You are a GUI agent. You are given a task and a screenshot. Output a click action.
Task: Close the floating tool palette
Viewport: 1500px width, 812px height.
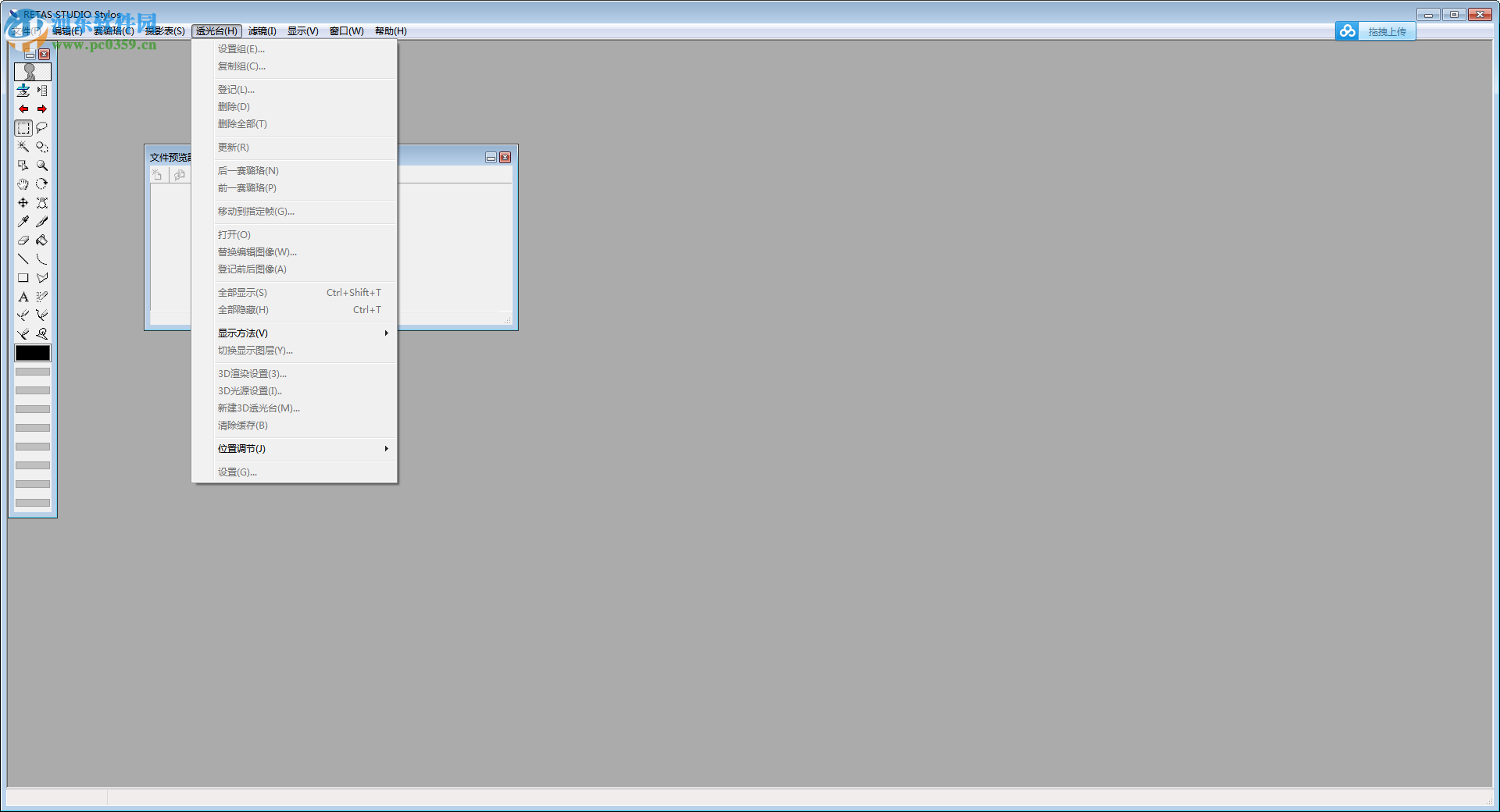tap(45, 55)
